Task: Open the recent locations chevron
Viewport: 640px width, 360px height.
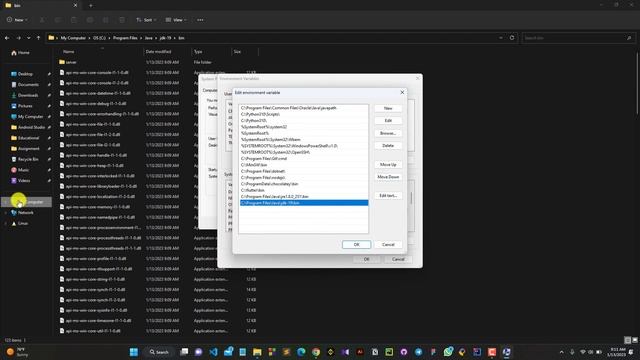Action: (x=28, y=38)
